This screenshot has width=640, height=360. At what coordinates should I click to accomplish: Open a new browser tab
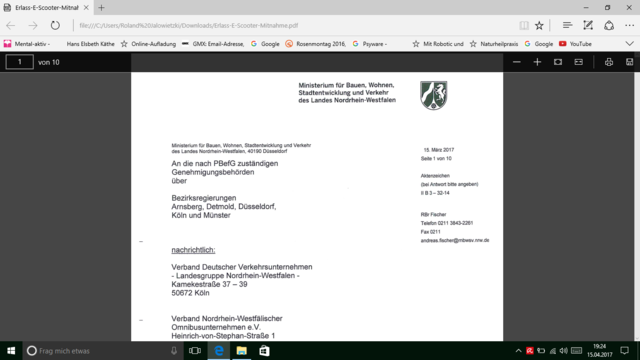[x=101, y=8]
